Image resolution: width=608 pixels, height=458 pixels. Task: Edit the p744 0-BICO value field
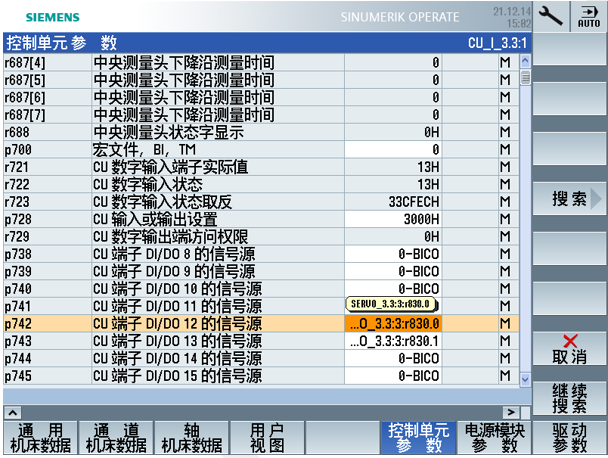393,358
